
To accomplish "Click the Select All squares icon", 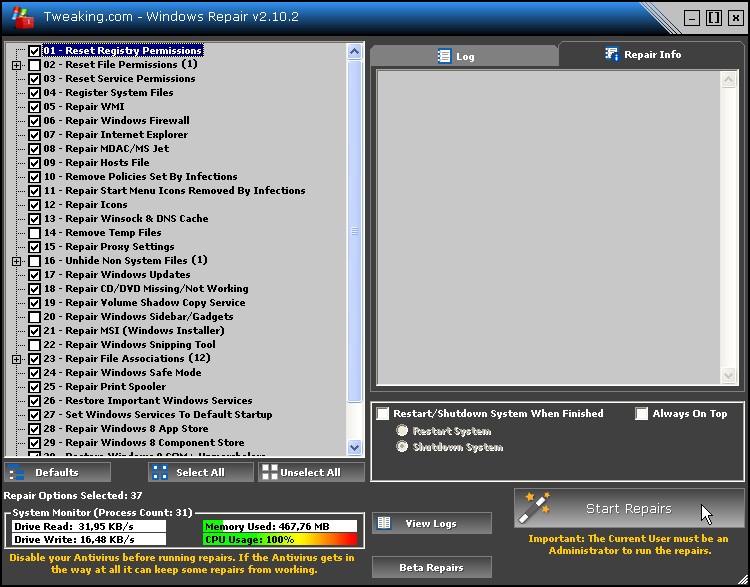I will click(x=160, y=472).
